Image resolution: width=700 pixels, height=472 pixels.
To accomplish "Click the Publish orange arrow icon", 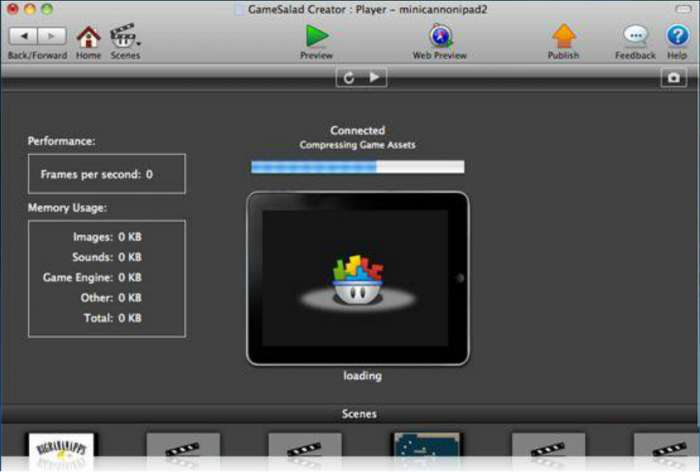I will tap(564, 36).
